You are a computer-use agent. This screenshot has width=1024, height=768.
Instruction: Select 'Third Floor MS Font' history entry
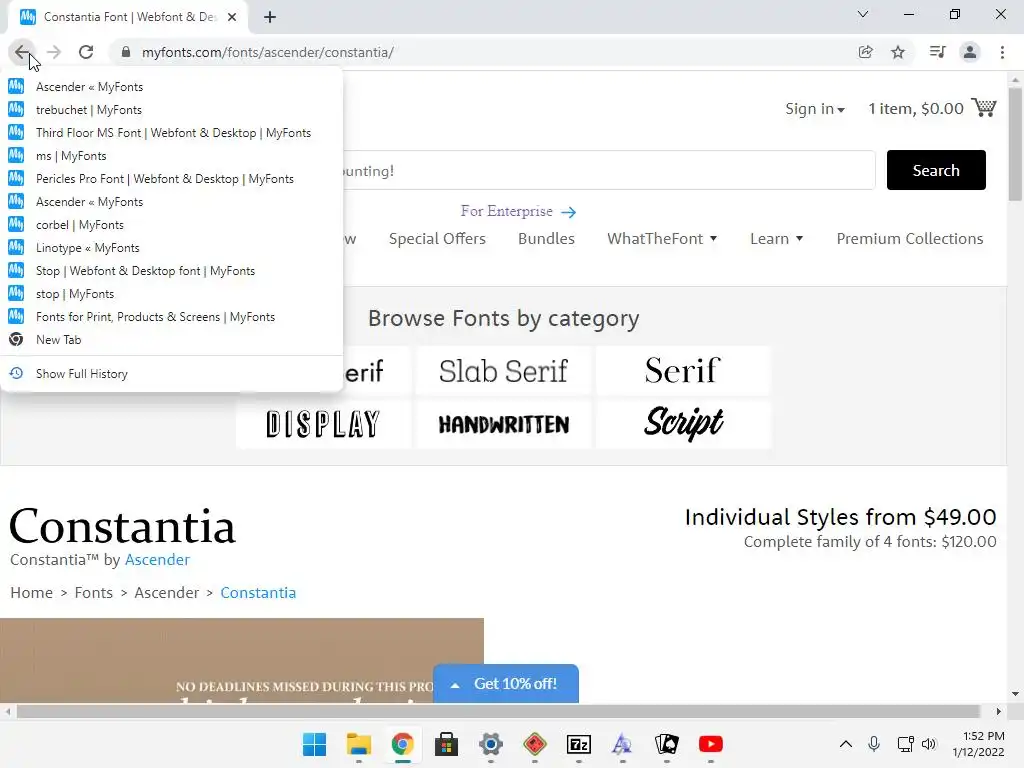pyautogui.click(x=171, y=133)
